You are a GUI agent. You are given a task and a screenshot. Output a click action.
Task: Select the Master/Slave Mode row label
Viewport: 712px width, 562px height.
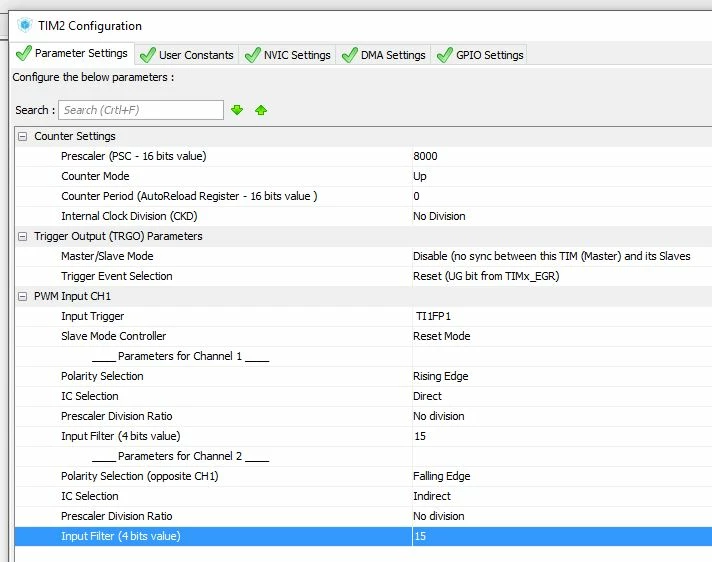[x=107, y=256]
